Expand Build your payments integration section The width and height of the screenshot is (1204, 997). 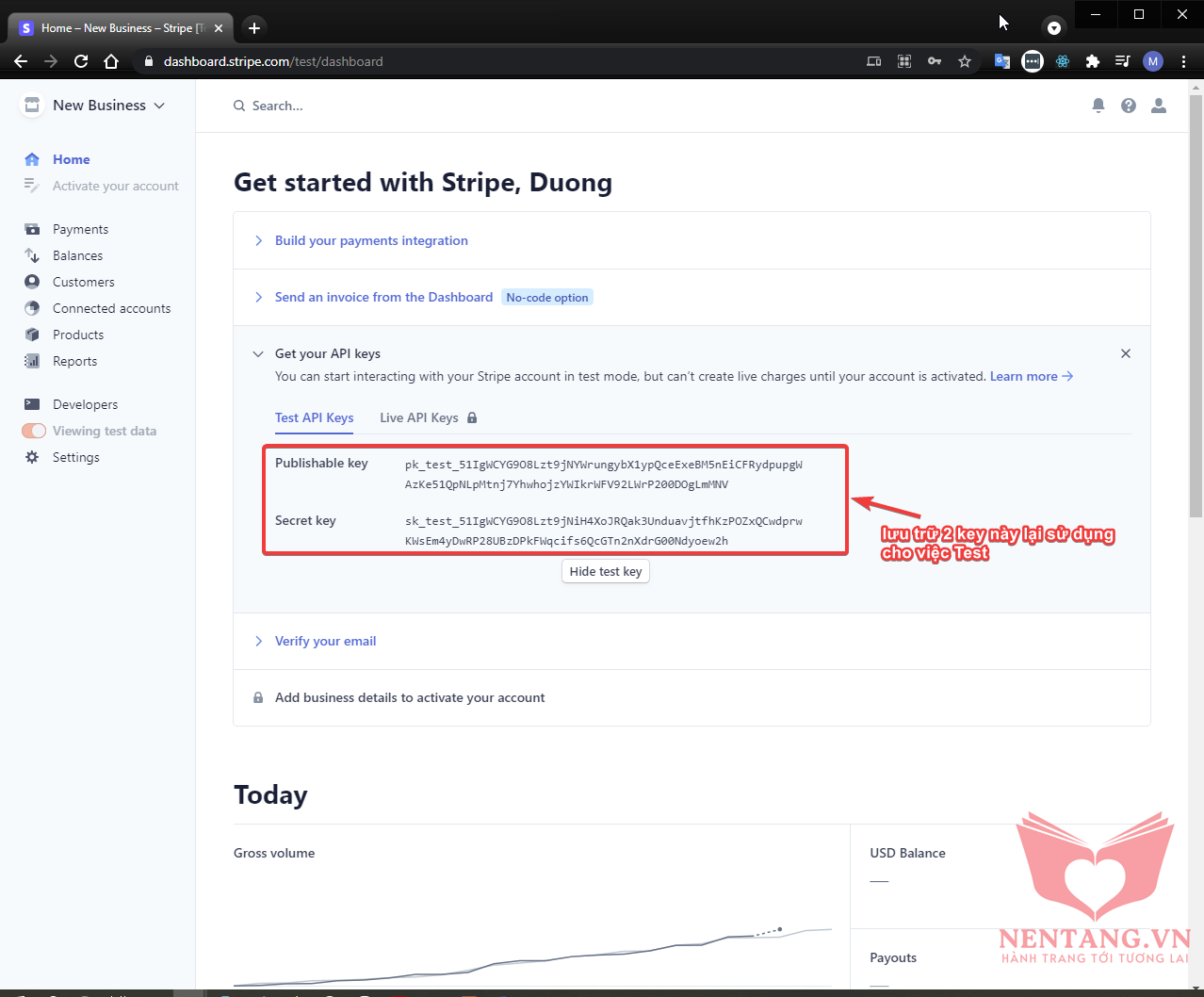pyautogui.click(x=371, y=240)
